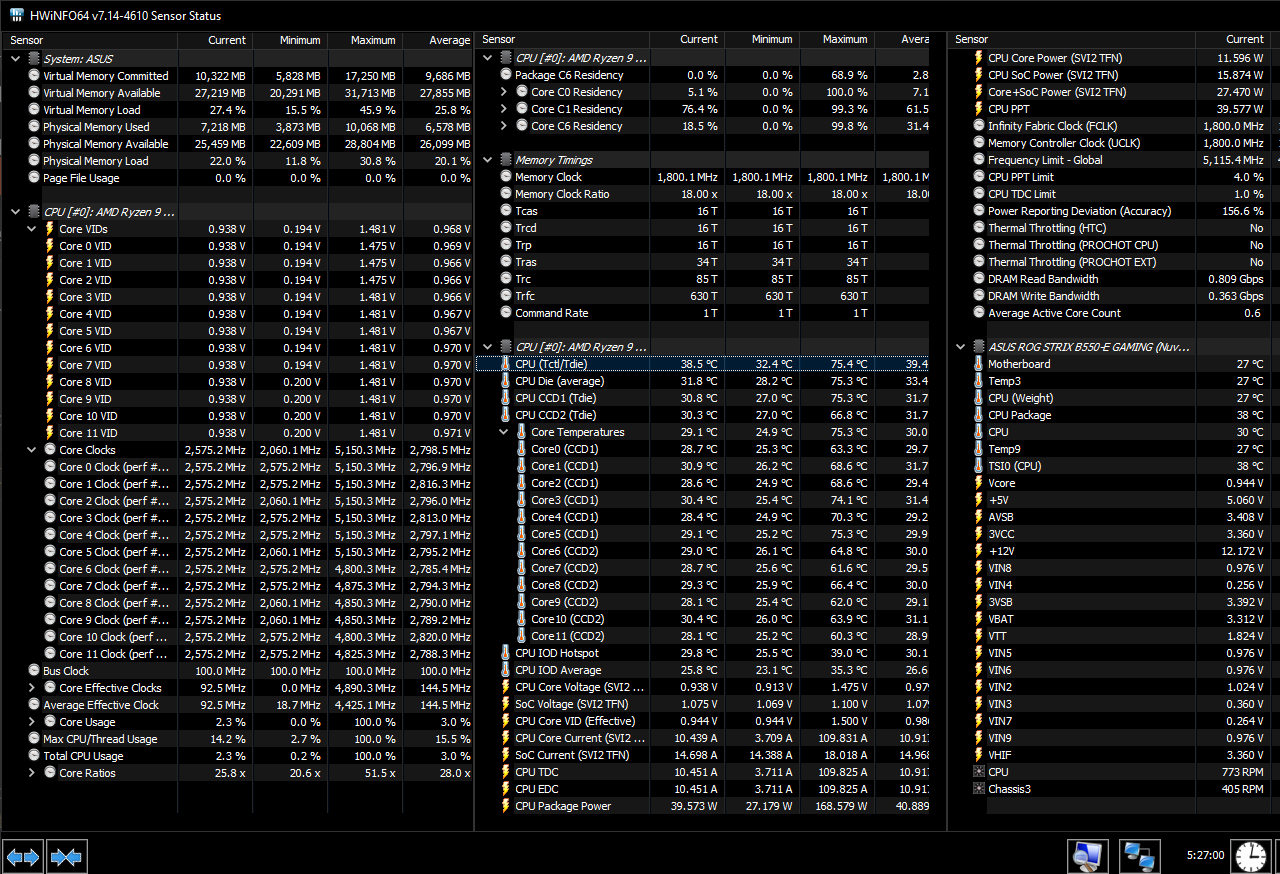Viewport: 1280px width, 874px height.
Task: Click the middle panel Current column header
Action: [x=688, y=39]
